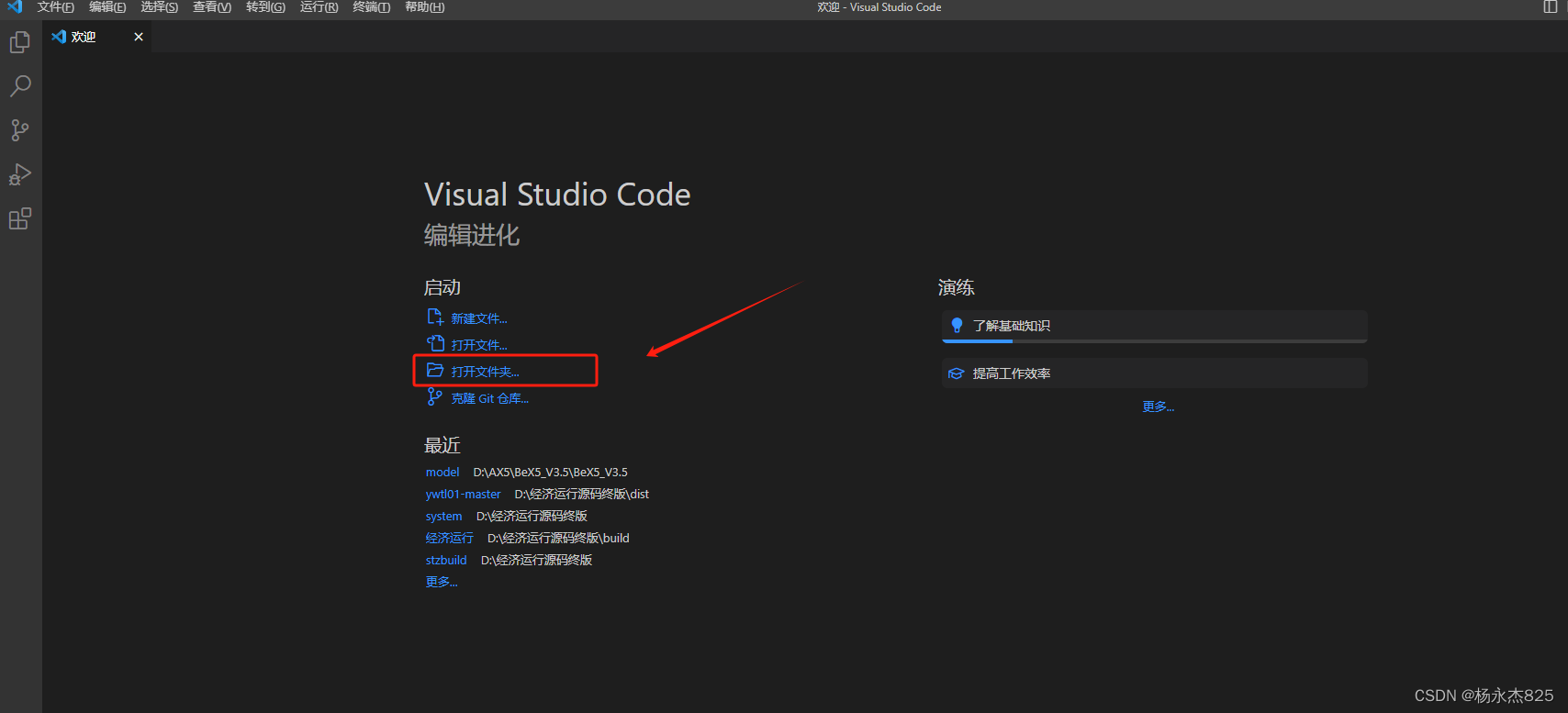Screen dimensions: 1568x713
Task: Close the 欢迎 tab
Action: point(139,37)
